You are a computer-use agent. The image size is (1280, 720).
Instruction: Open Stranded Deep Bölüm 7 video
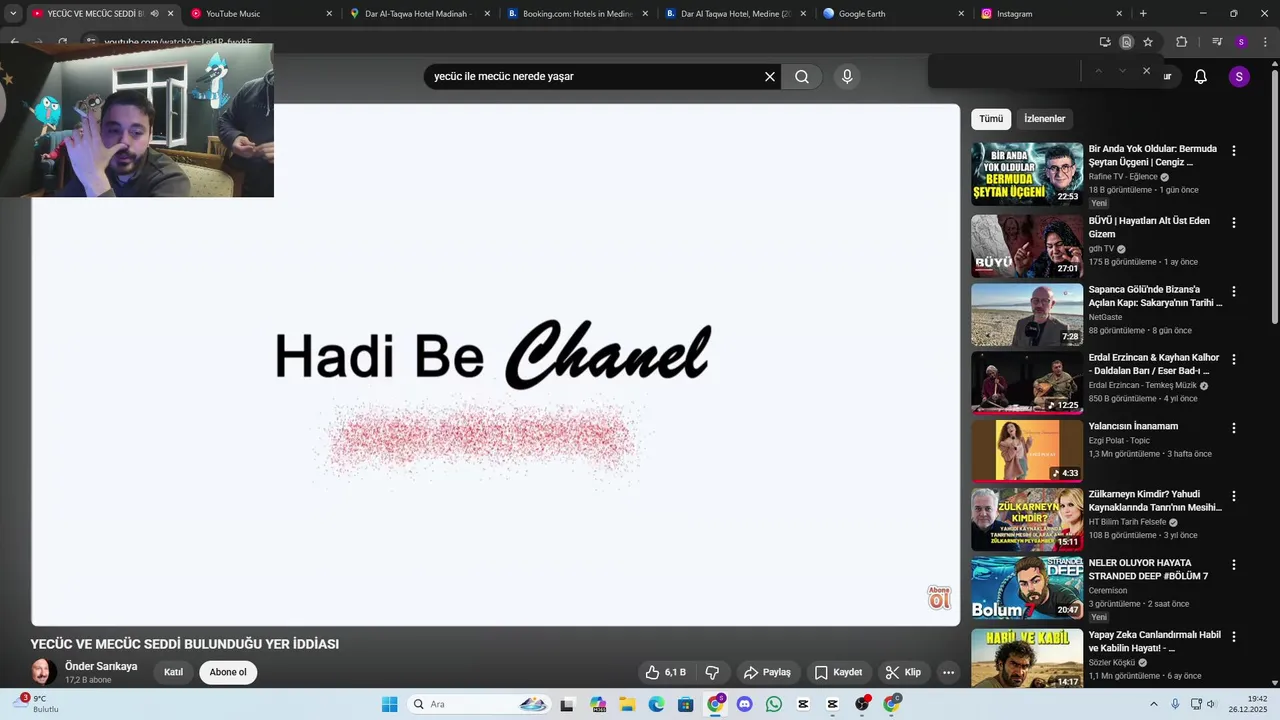click(1027, 588)
